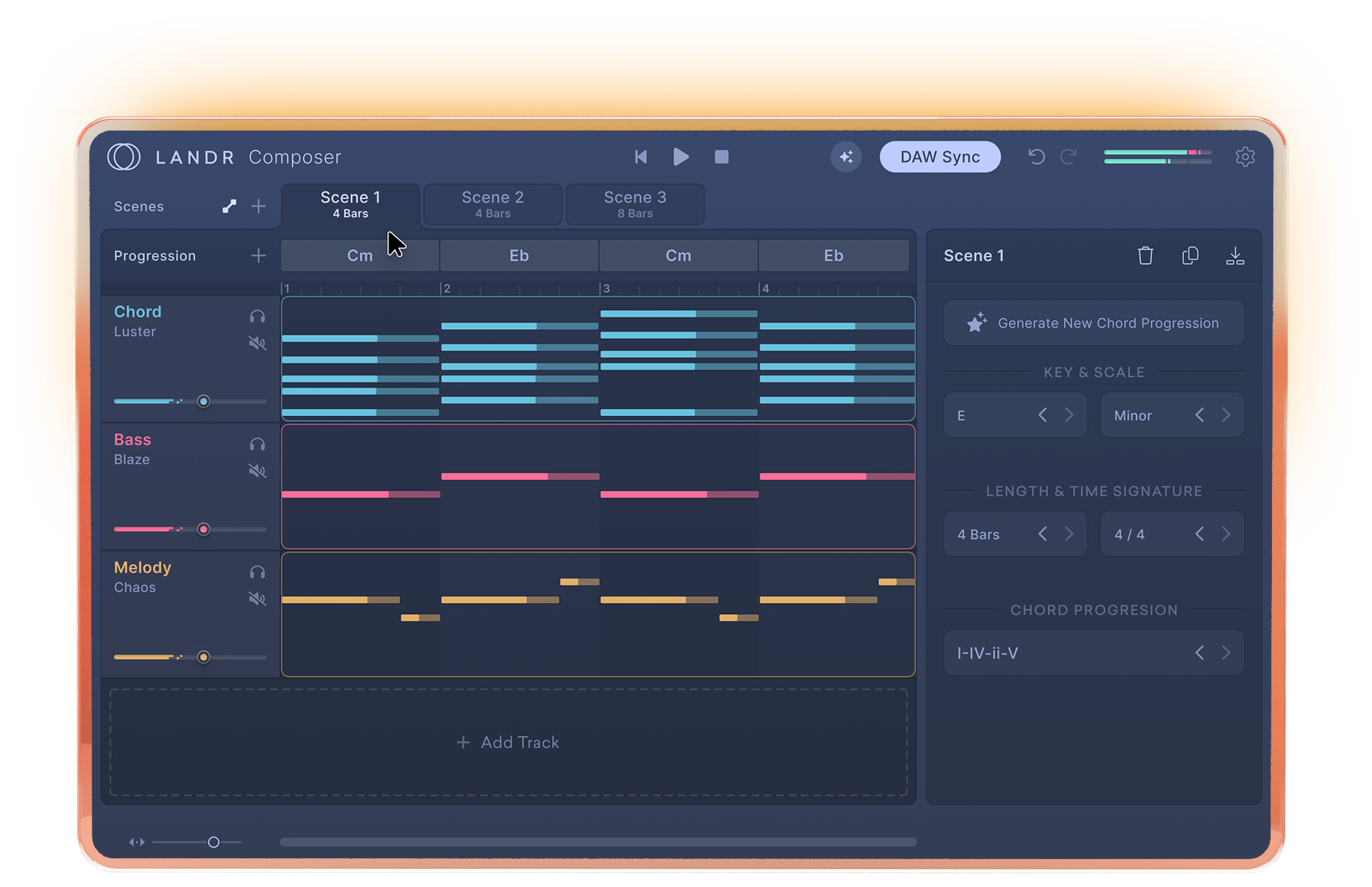1372x887 pixels.
Task: Select the Cm chord in bar 3
Action: [678, 256]
